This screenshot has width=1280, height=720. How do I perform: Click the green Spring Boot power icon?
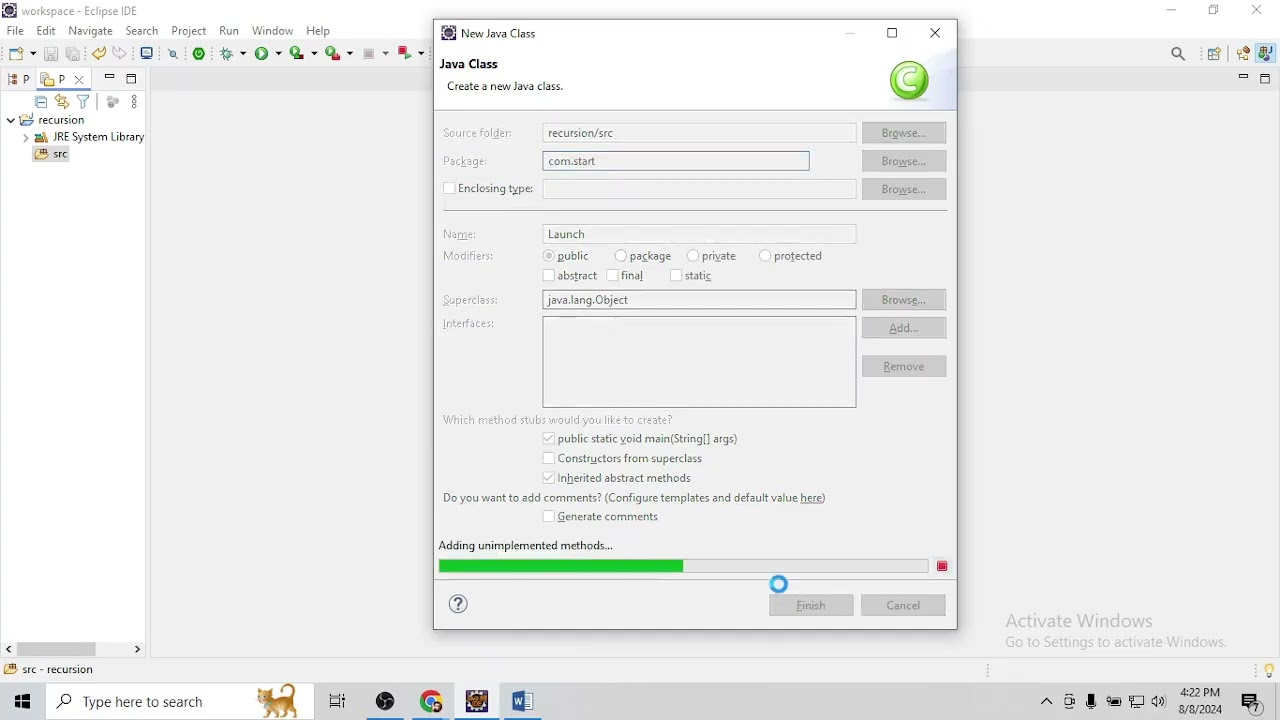(x=200, y=54)
